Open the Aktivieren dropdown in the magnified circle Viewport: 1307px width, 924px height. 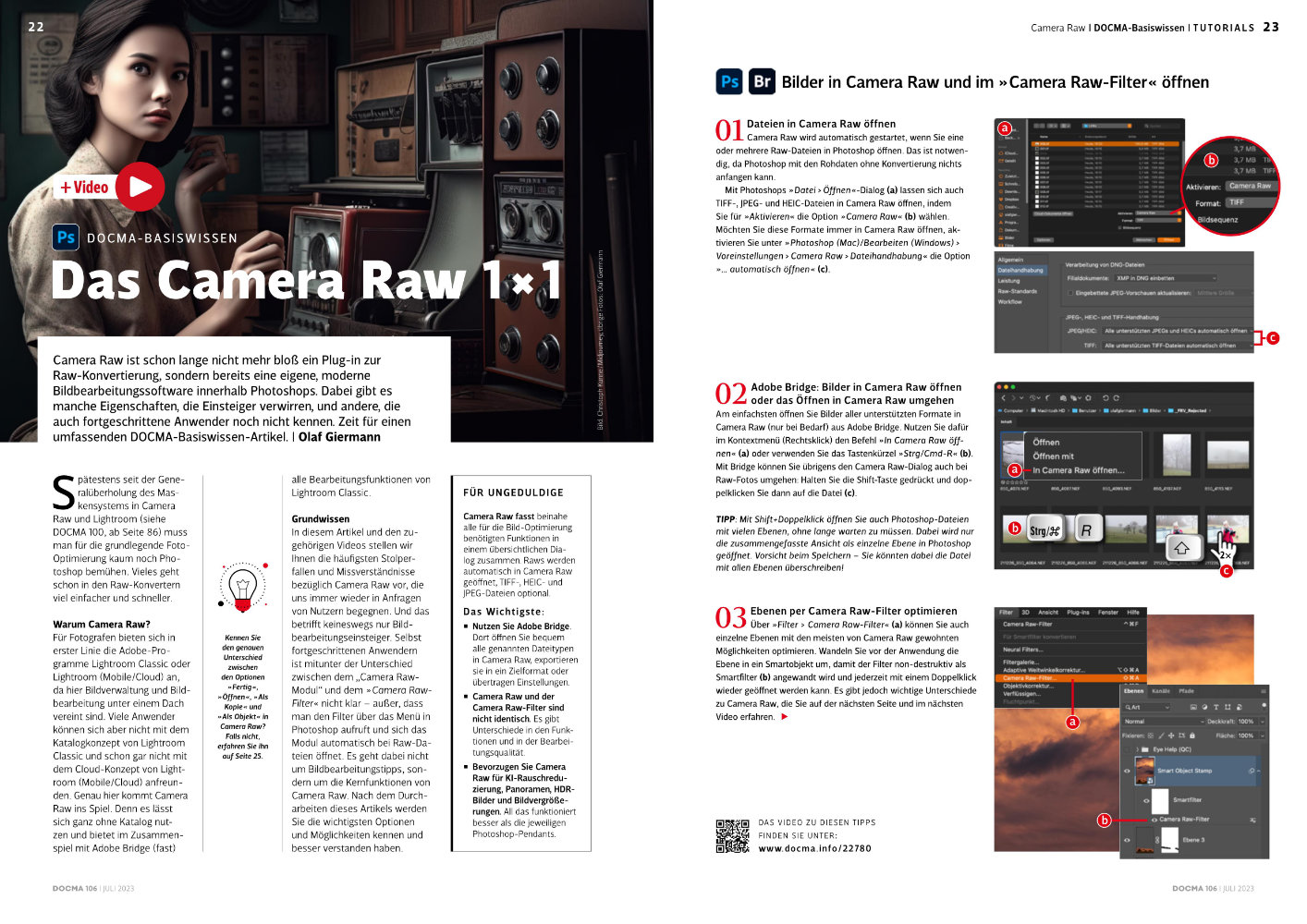1251,186
